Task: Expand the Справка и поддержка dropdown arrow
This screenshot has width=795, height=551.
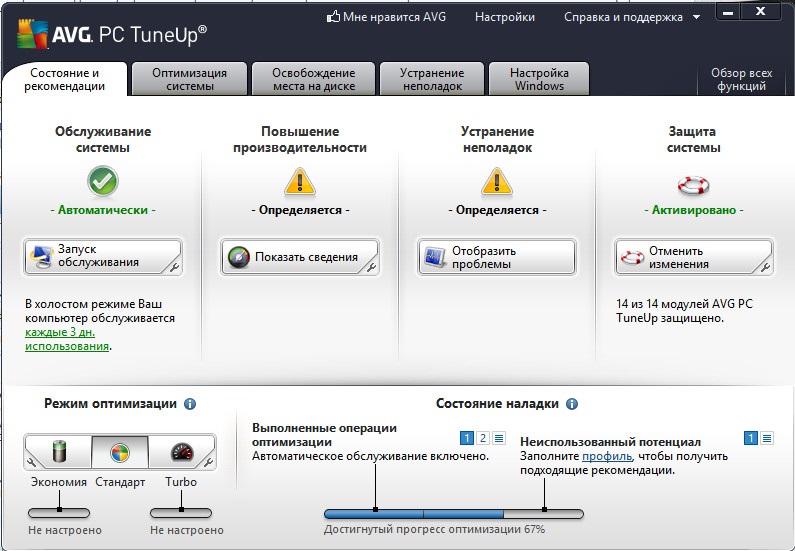Action: point(697,17)
